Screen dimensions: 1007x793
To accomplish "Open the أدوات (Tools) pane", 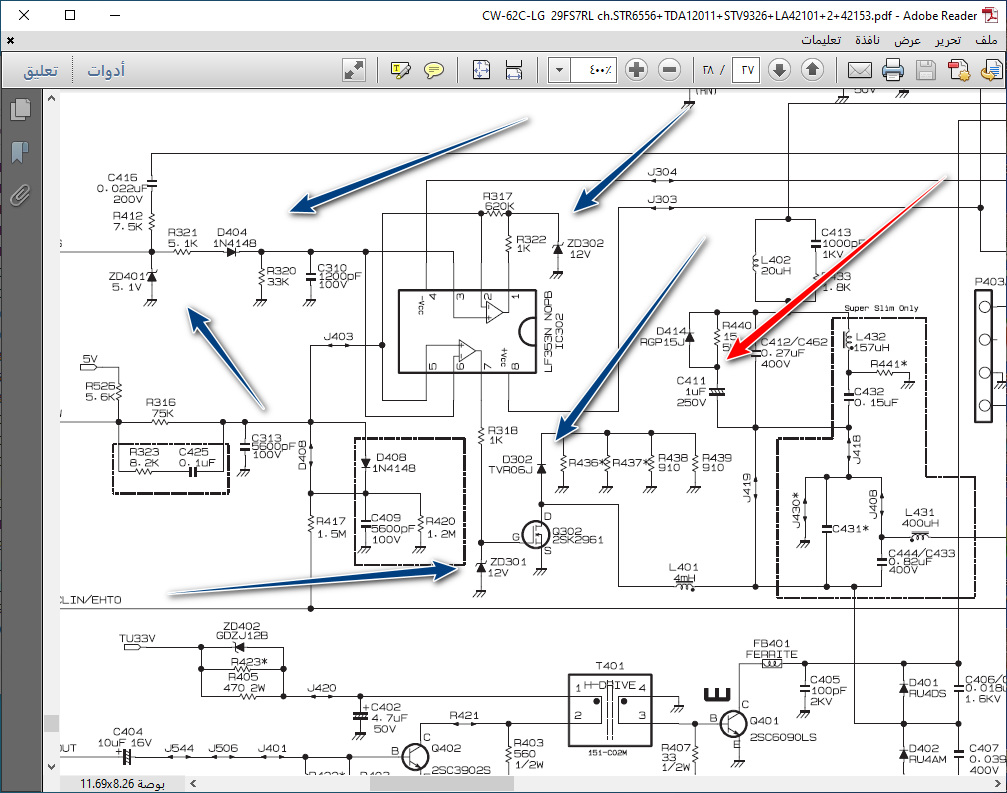I will [106, 70].
